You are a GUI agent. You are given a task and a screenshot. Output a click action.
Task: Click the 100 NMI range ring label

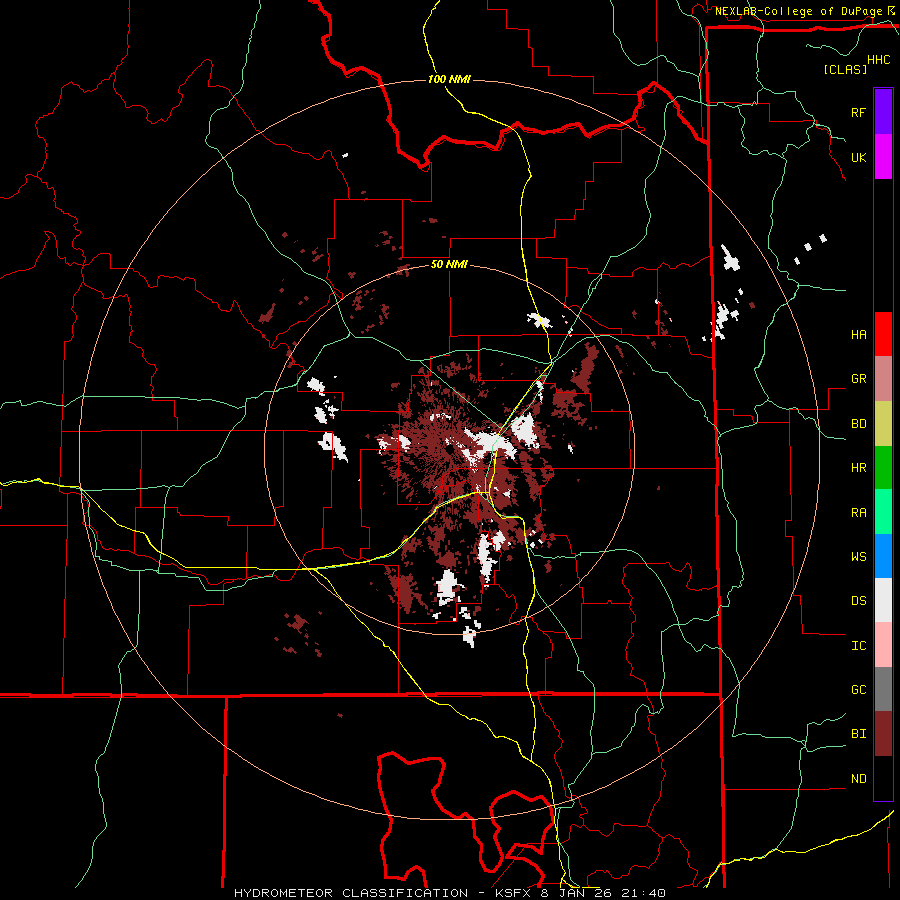click(449, 79)
